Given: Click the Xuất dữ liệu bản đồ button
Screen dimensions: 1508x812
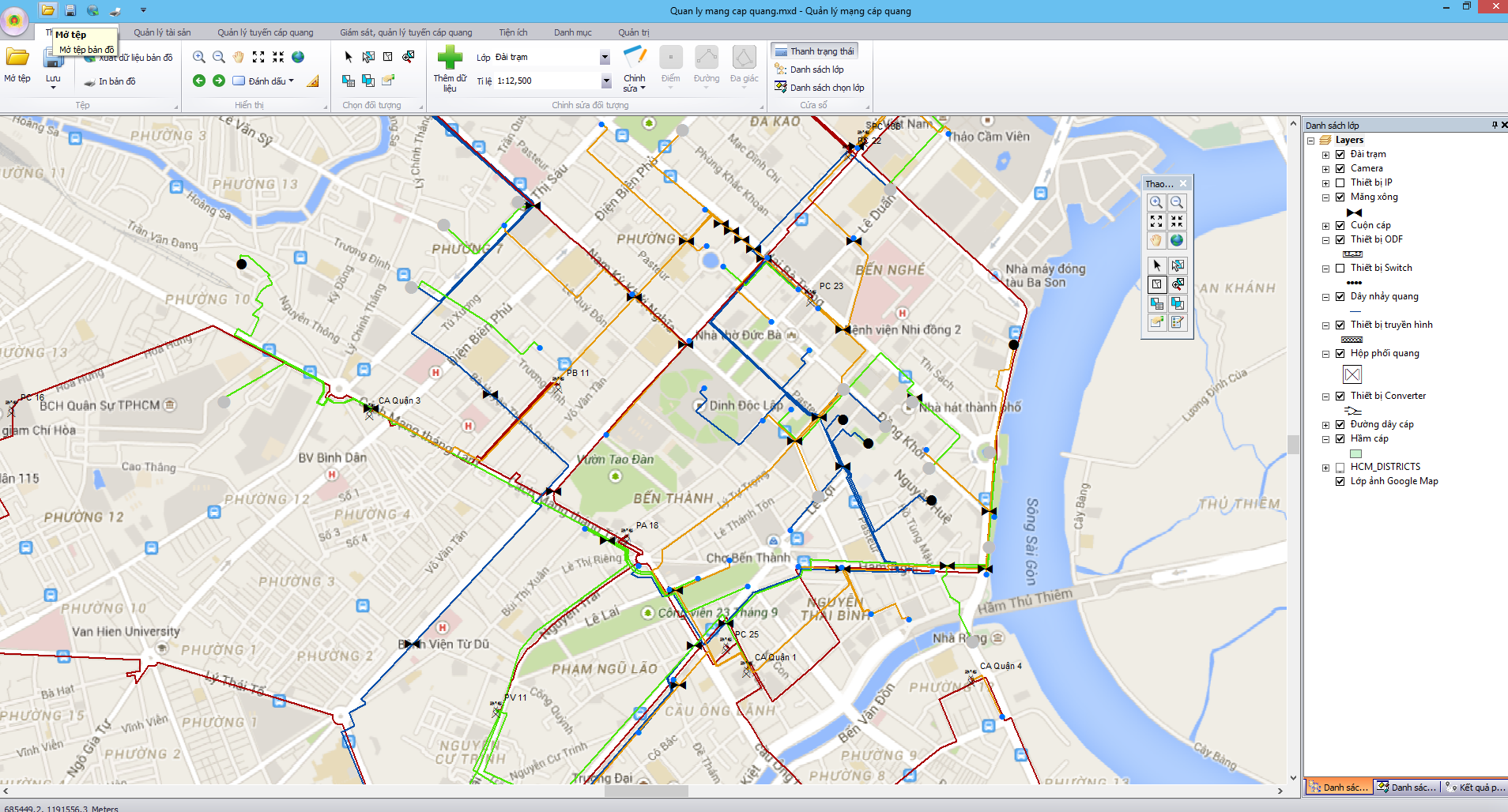Looking at the screenshot, I should [x=128, y=58].
